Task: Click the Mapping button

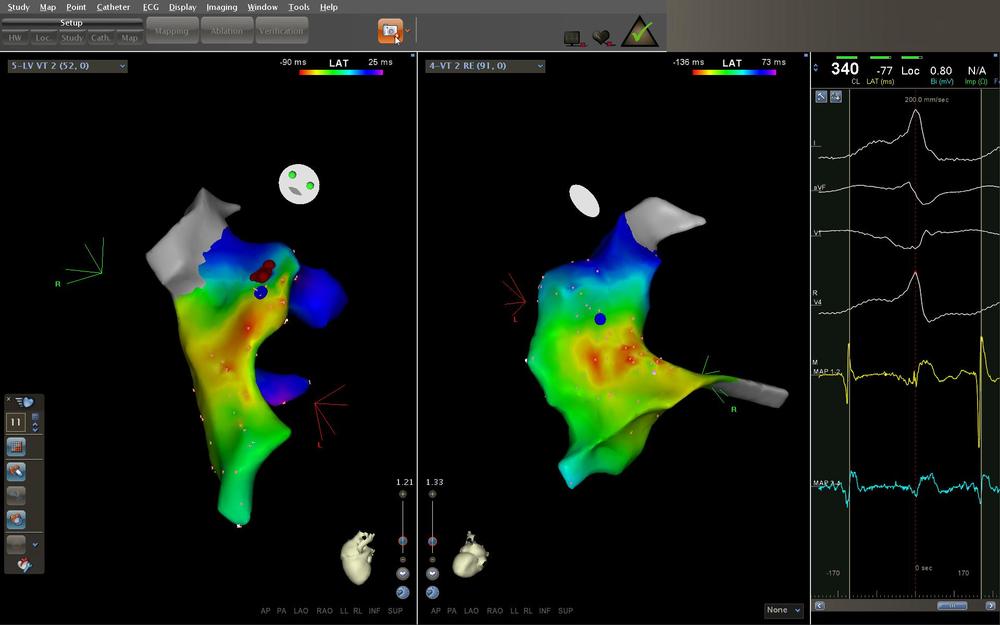Action: pyautogui.click(x=171, y=31)
